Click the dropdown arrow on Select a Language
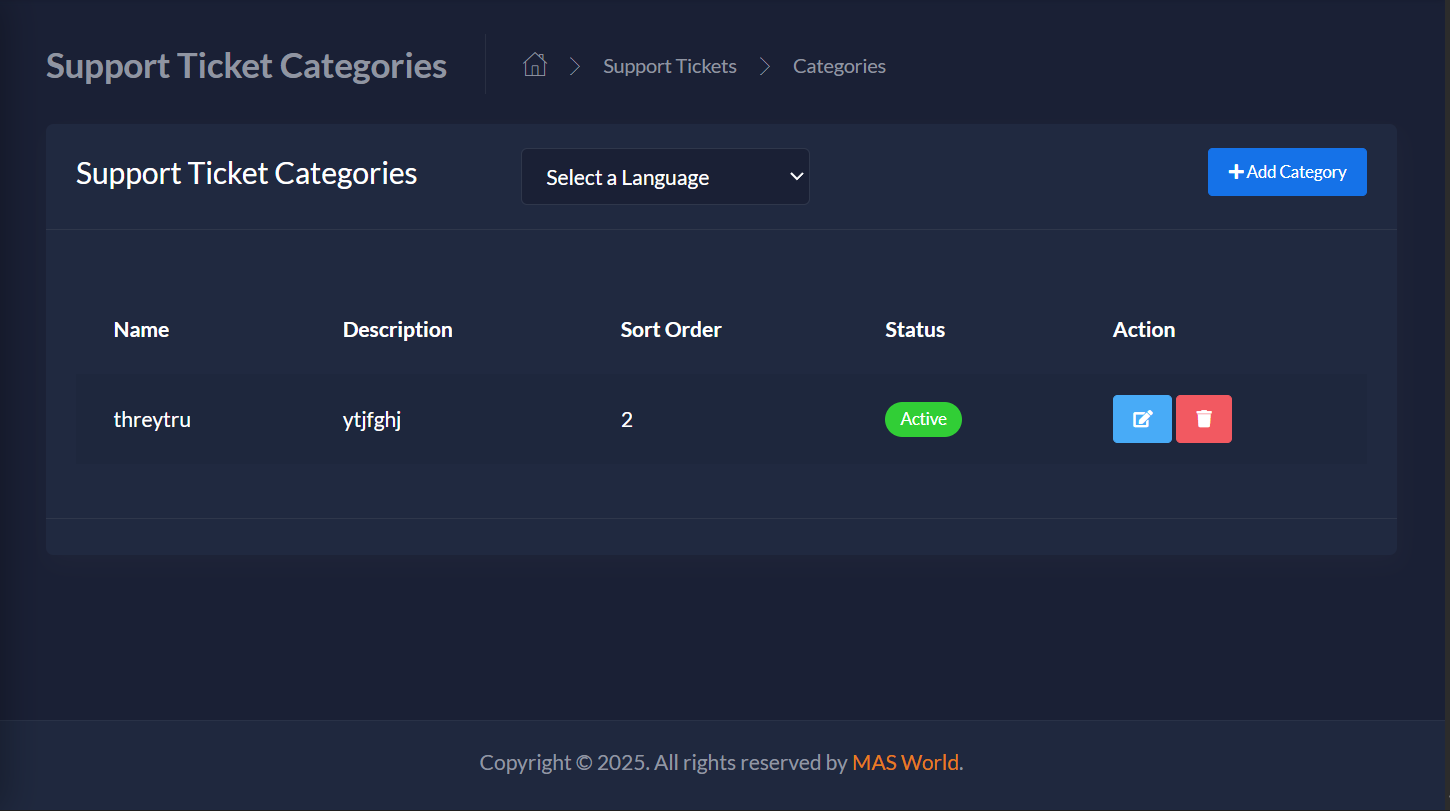1450x811 pixels. tap(795, 176)
